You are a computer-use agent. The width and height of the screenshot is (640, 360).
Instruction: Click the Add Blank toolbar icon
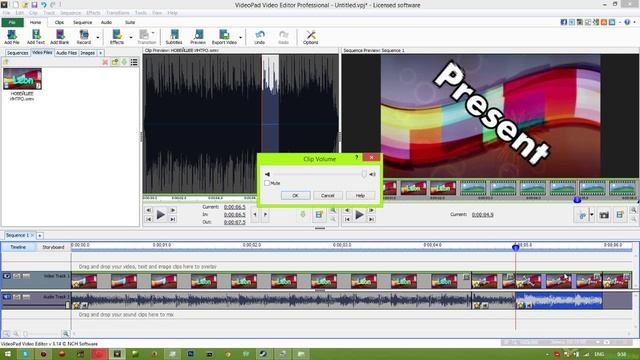click(60, 37)
